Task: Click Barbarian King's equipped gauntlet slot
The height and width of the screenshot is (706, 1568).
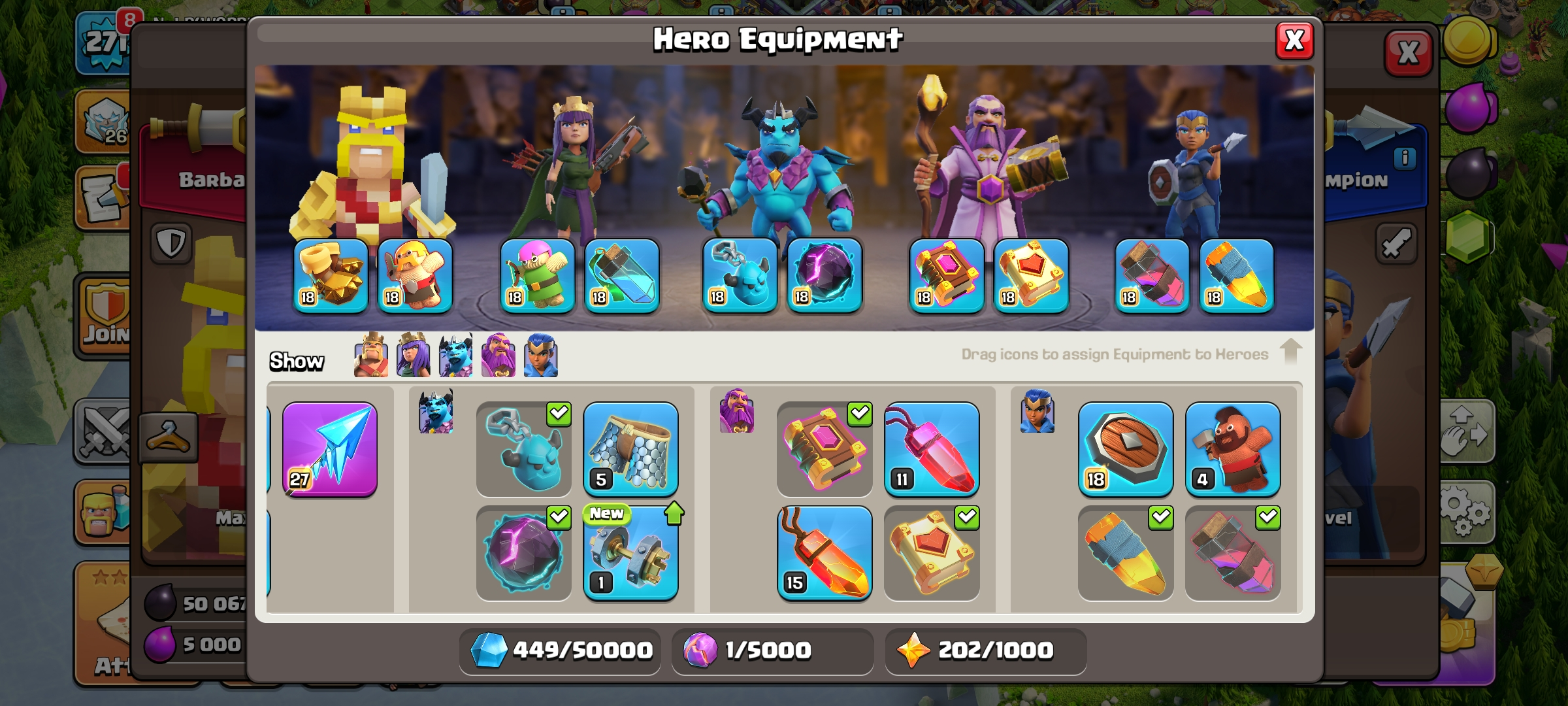Action: click(331, 276)
